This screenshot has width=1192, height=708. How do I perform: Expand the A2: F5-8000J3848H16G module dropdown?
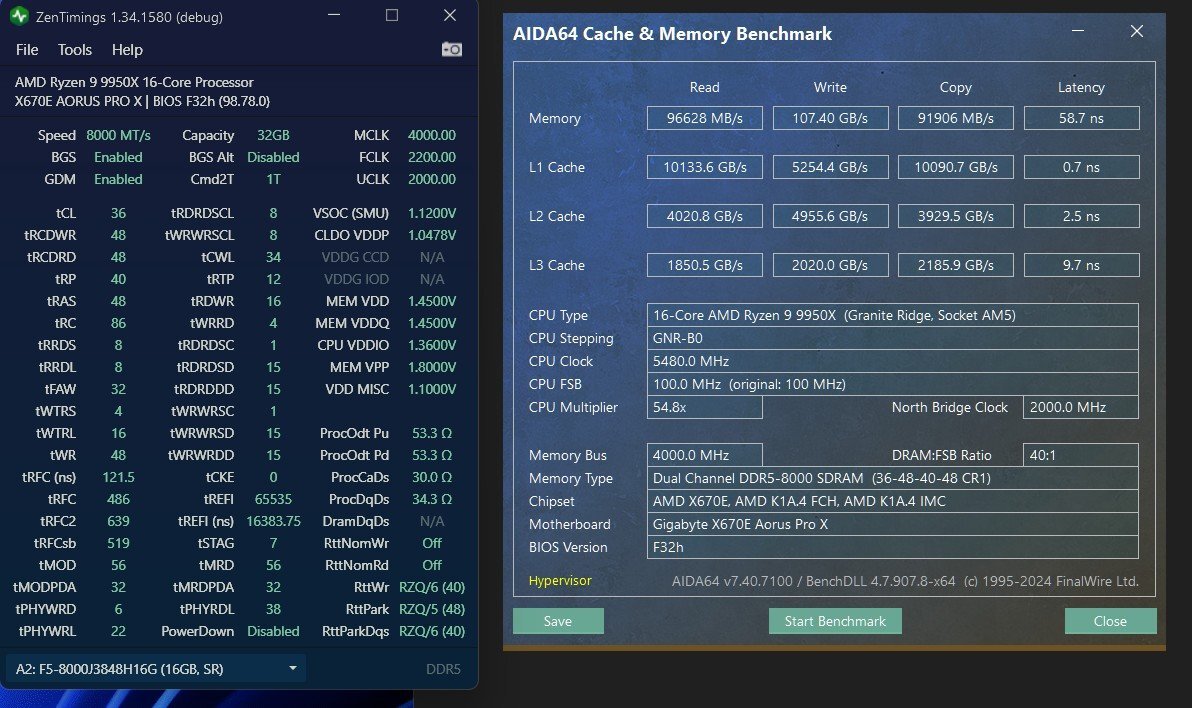tap(156, 668)
